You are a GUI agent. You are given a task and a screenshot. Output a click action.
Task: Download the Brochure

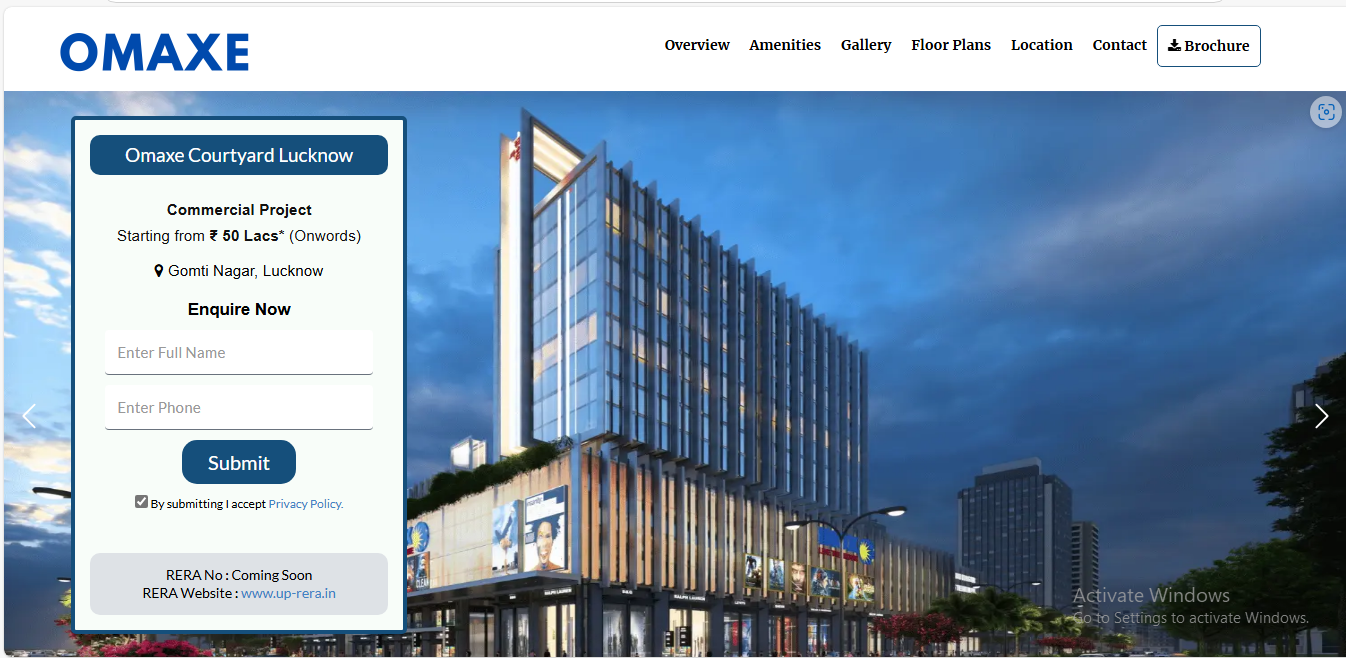(1209, 46)
